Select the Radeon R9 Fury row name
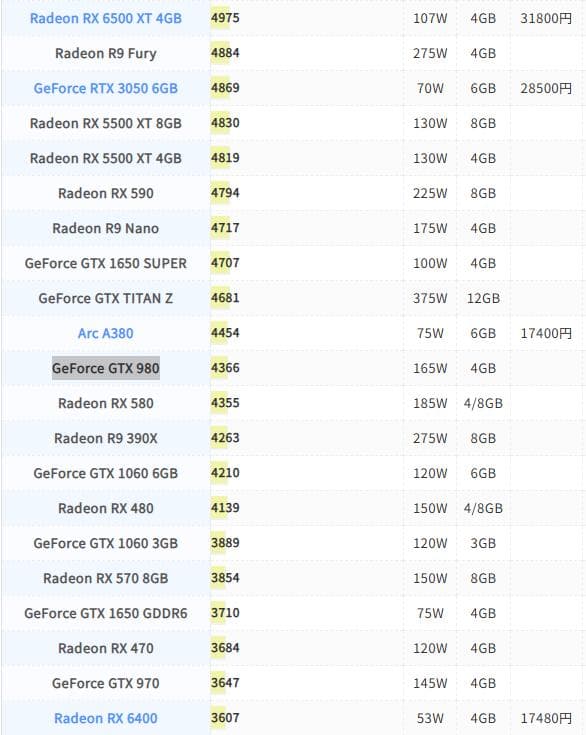This screenshot has width=586, height=735. tap(105, 53)
